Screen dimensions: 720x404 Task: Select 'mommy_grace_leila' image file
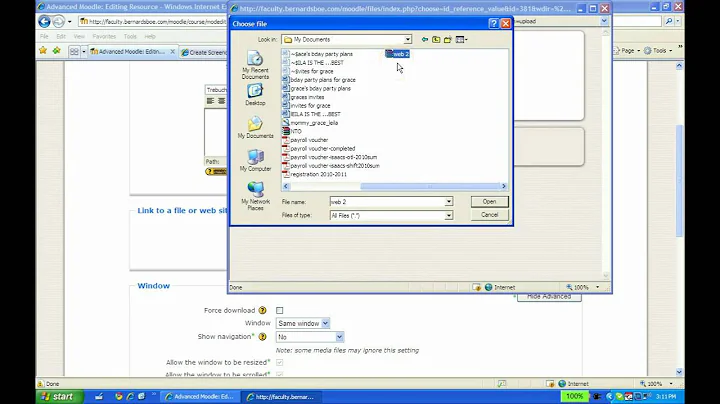(310, 123)
